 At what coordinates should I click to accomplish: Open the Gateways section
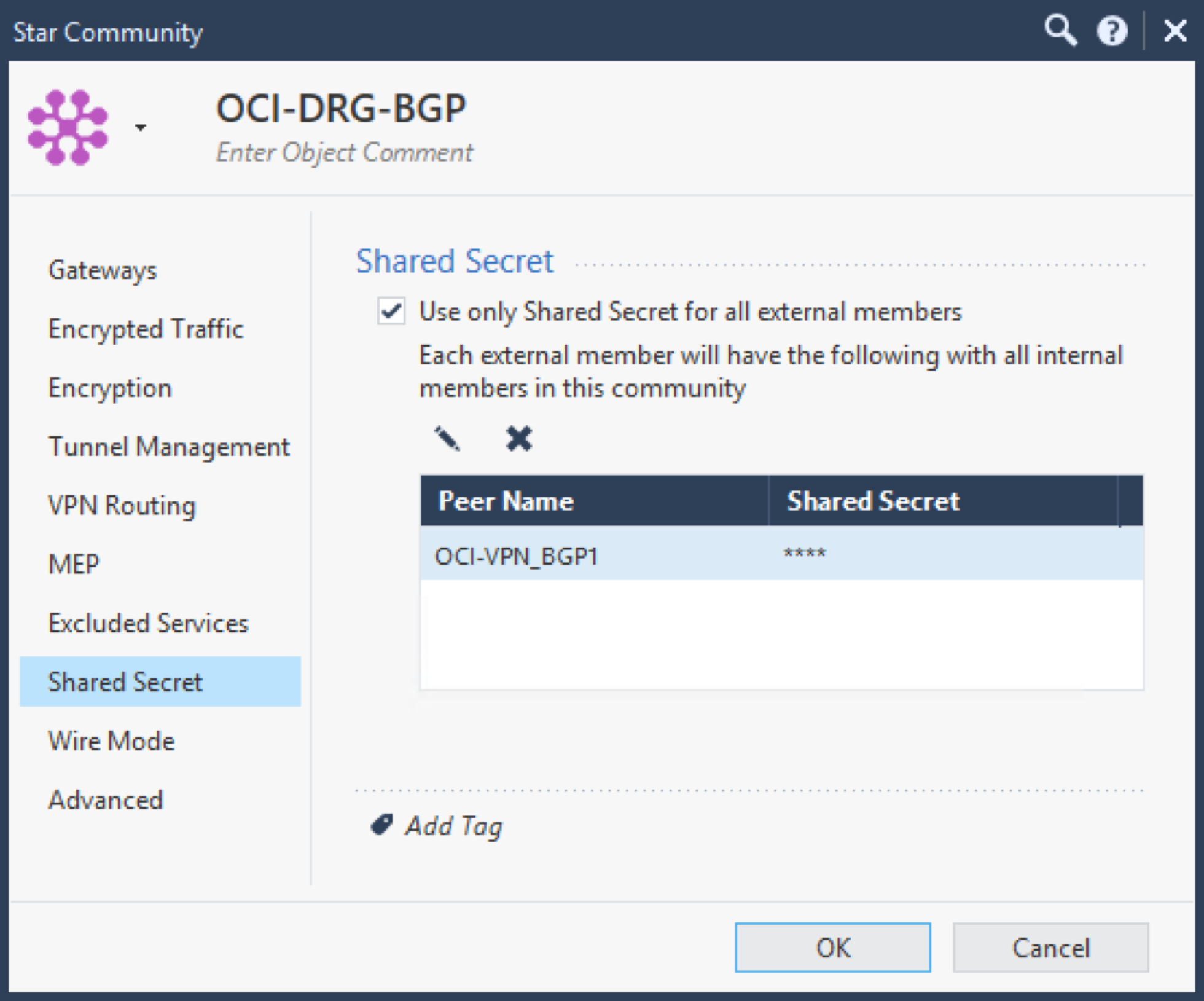click(103, 270)
